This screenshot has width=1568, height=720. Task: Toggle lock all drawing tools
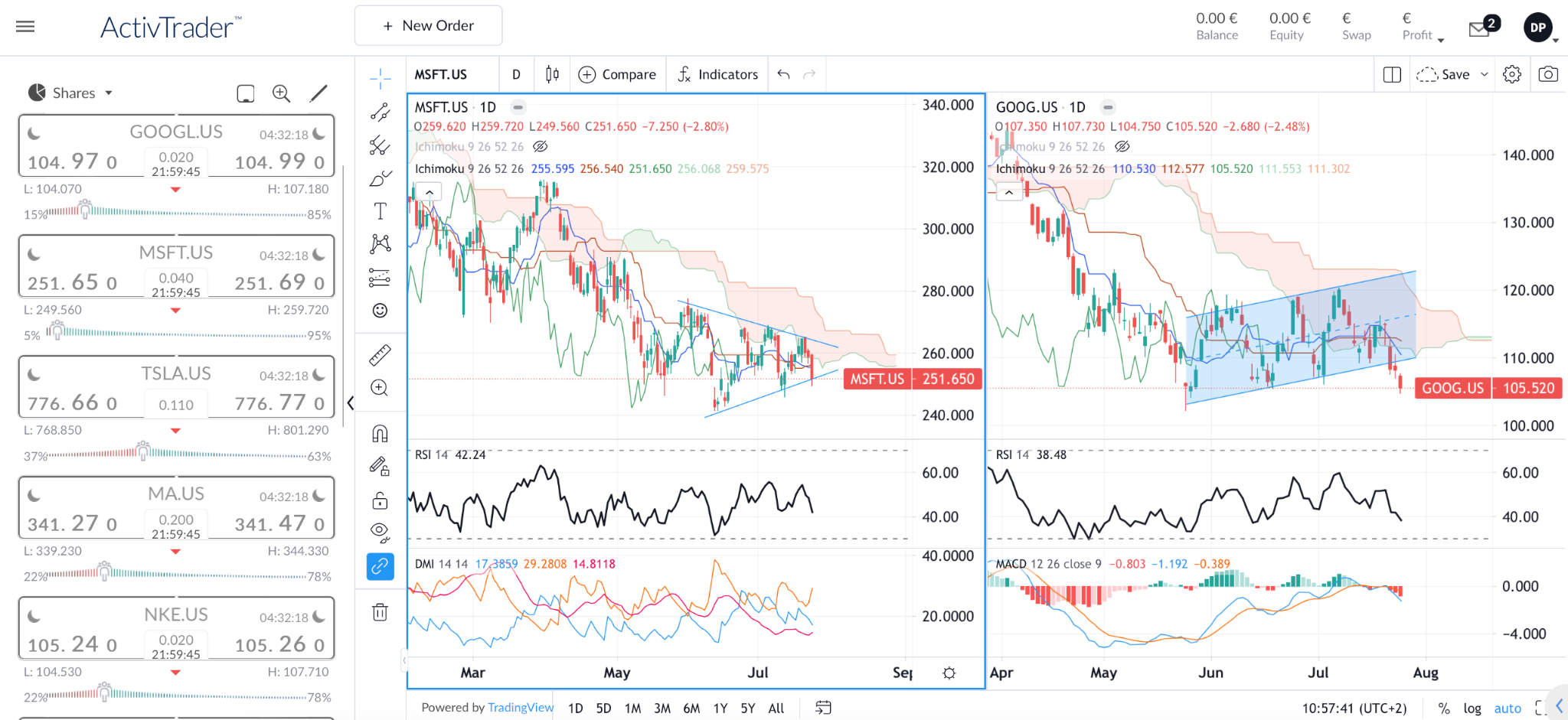pos(380,500)
